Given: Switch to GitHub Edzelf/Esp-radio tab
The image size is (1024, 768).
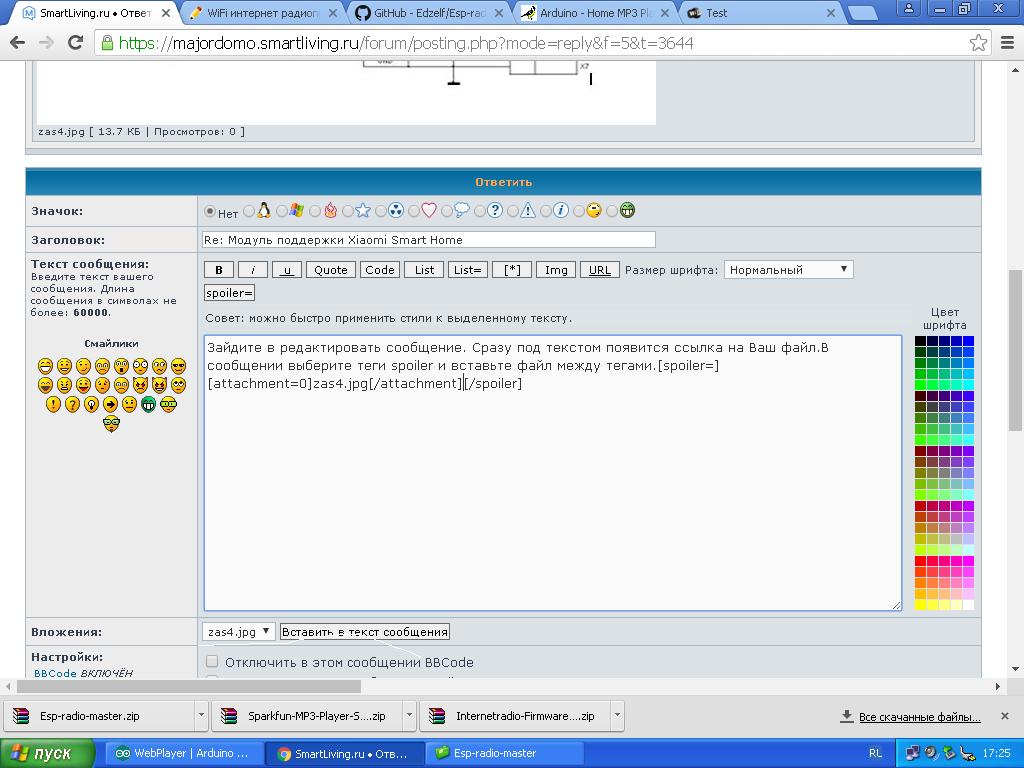Looking at the screenshot, I should [x=429, y=13].
